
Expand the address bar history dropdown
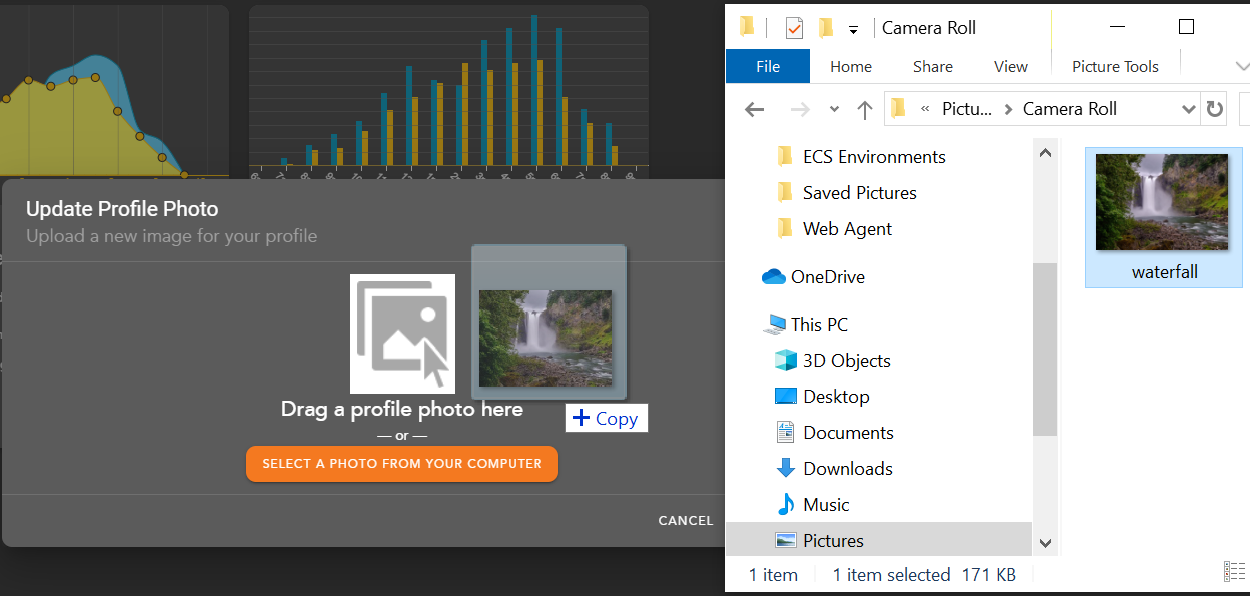pyautogui.click(x=1188, y=109)
